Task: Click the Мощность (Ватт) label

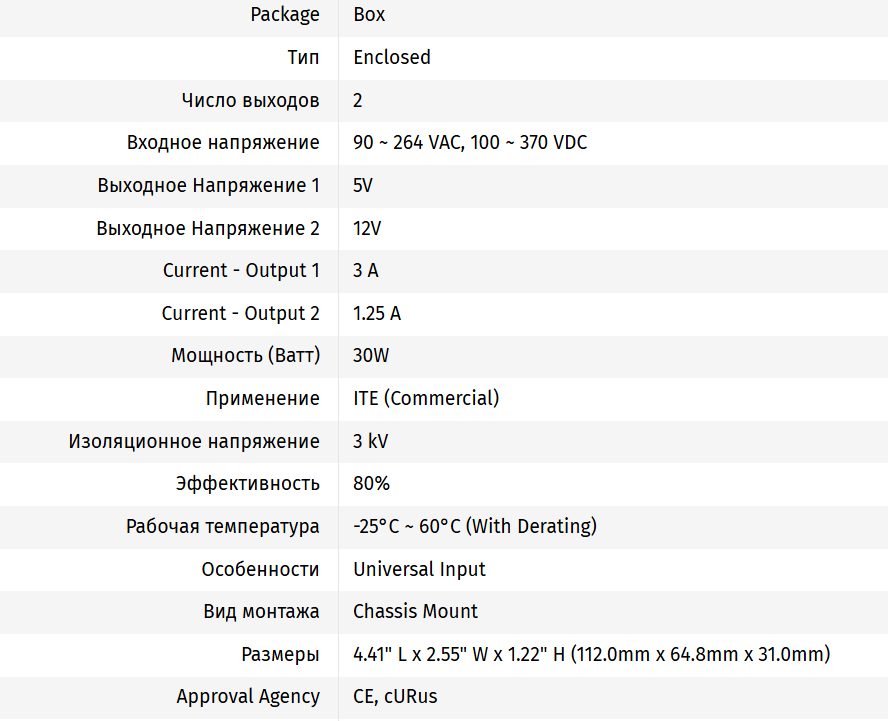Action: [x=245, y=356]
